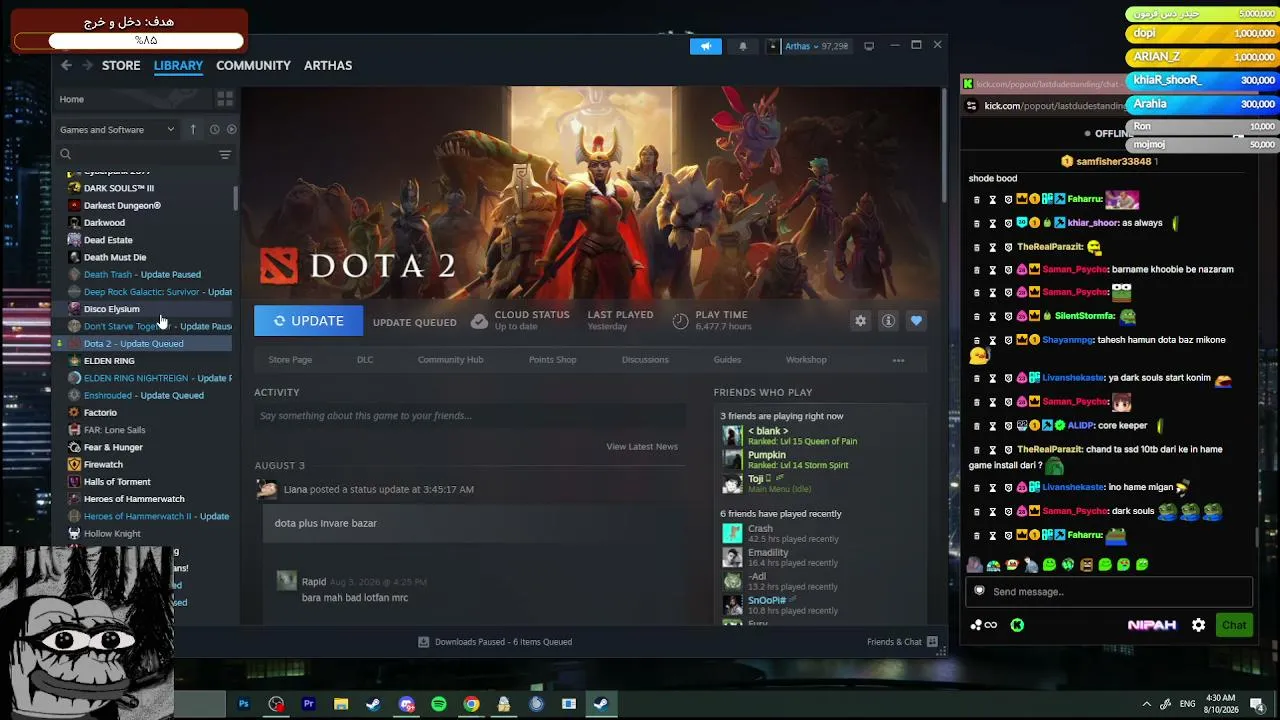Focus the library search field
Screen dimensions: 1280x720
click(135, 154)
